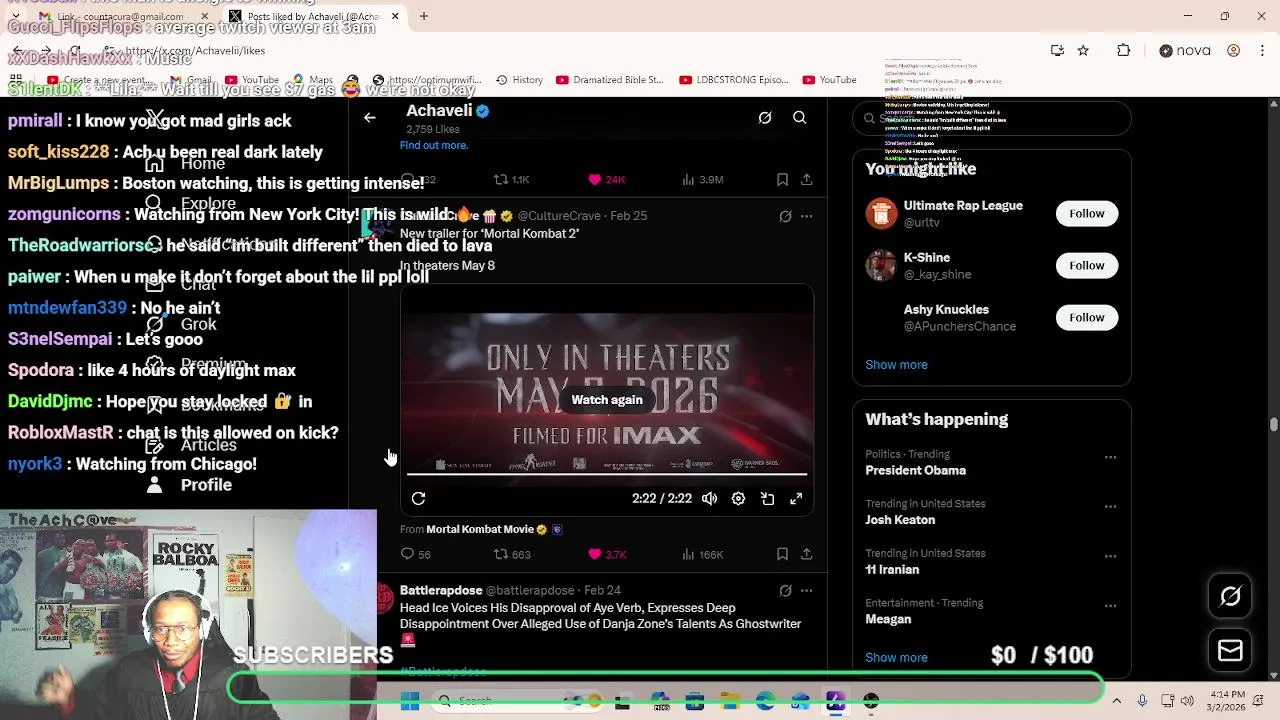This screenshot has height=720, width=1280.
Task: Seek on the trailer progress bar
Action: point(607,474)
